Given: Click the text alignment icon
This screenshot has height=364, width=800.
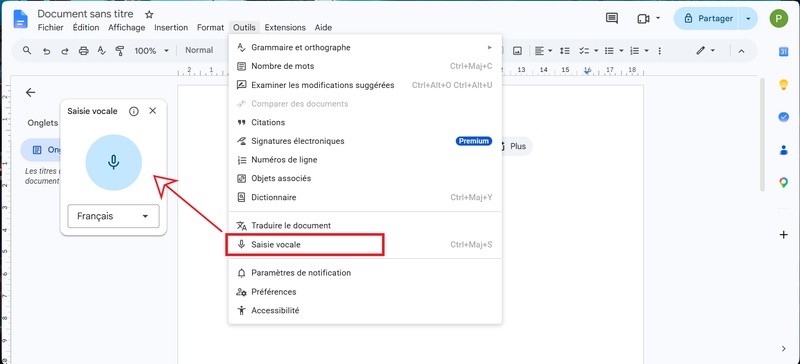Looking at the screenshot, I should [x=539, y=51].
